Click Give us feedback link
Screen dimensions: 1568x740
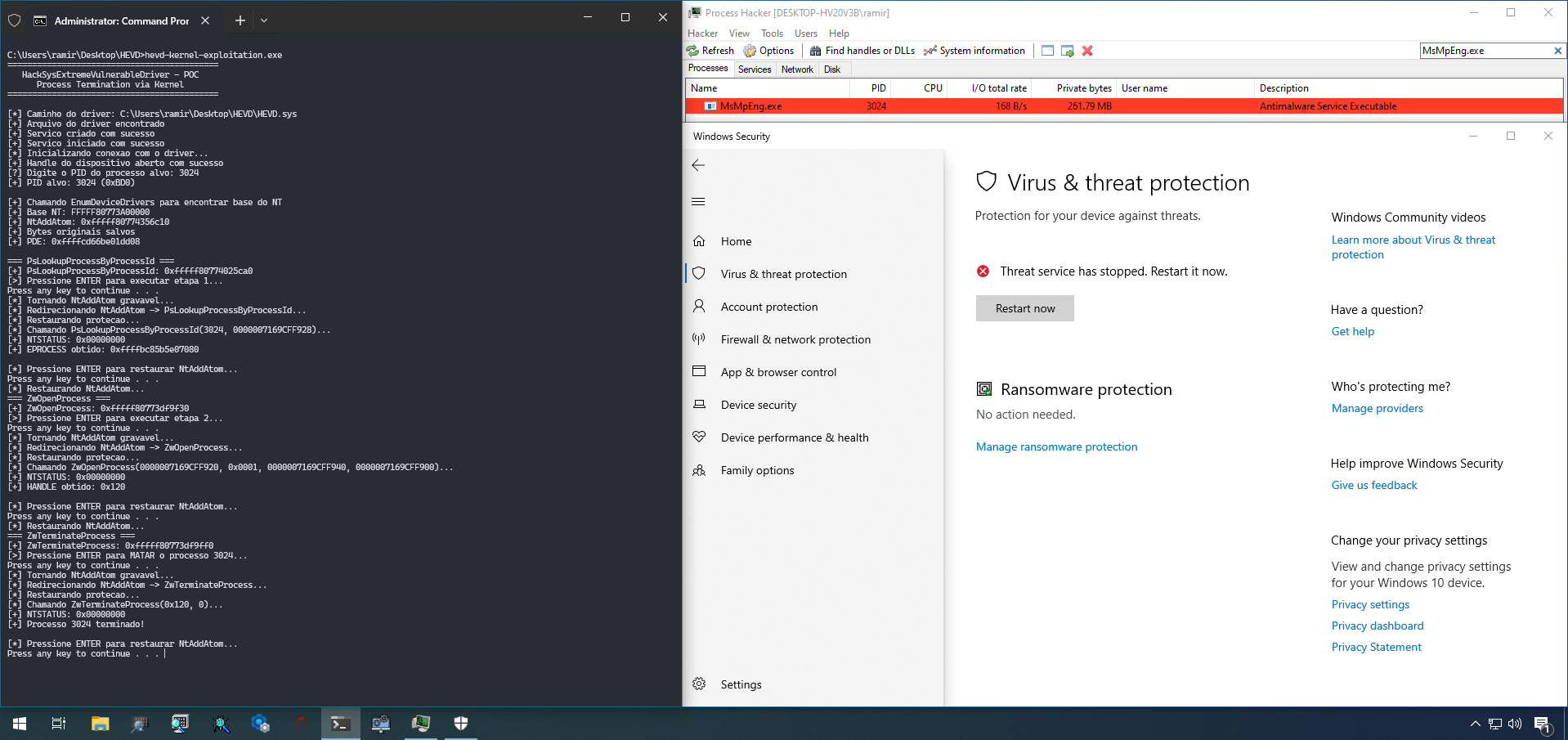coord(1374,485)
